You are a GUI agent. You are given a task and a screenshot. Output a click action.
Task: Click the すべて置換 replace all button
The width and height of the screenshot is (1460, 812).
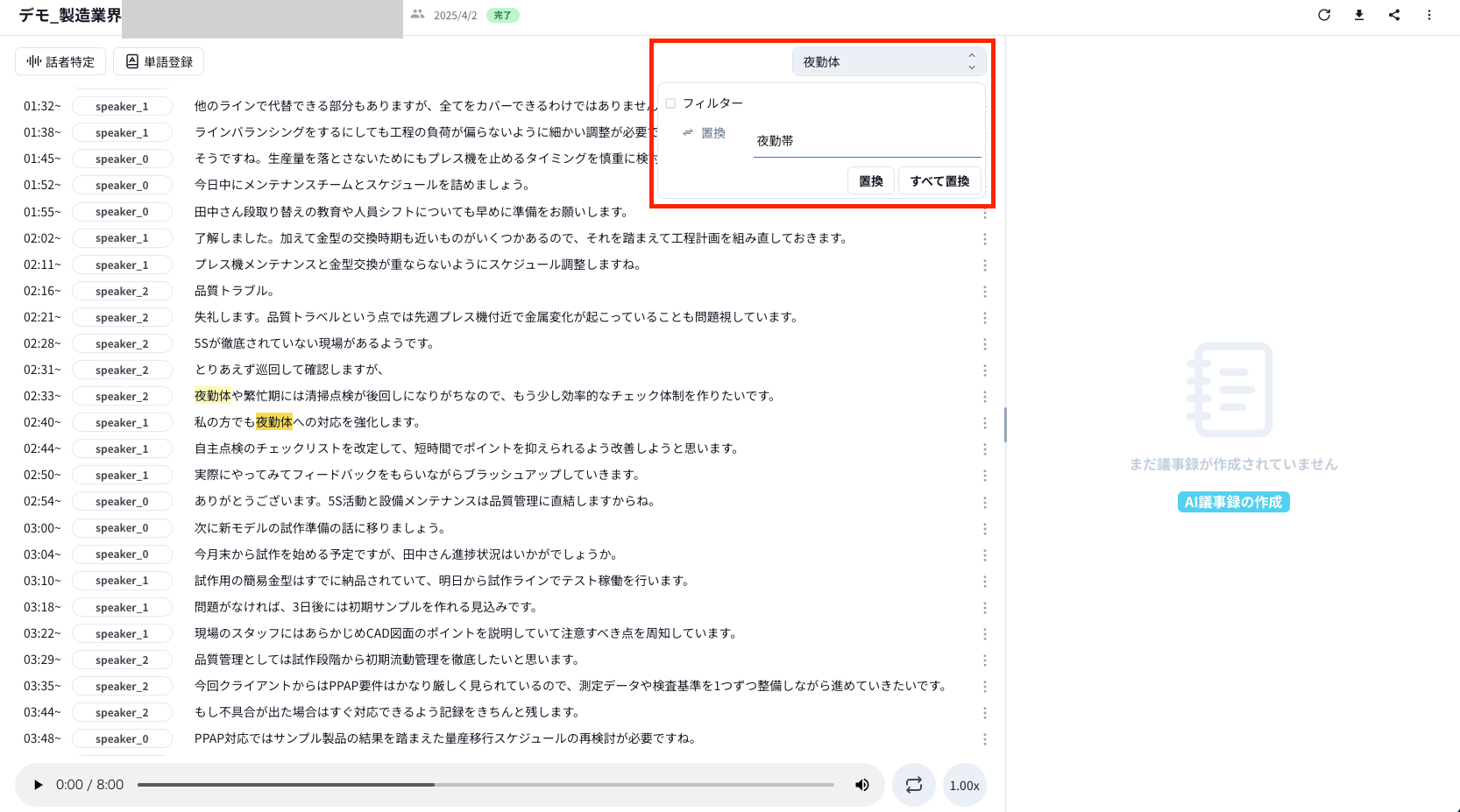pos(939,181)
